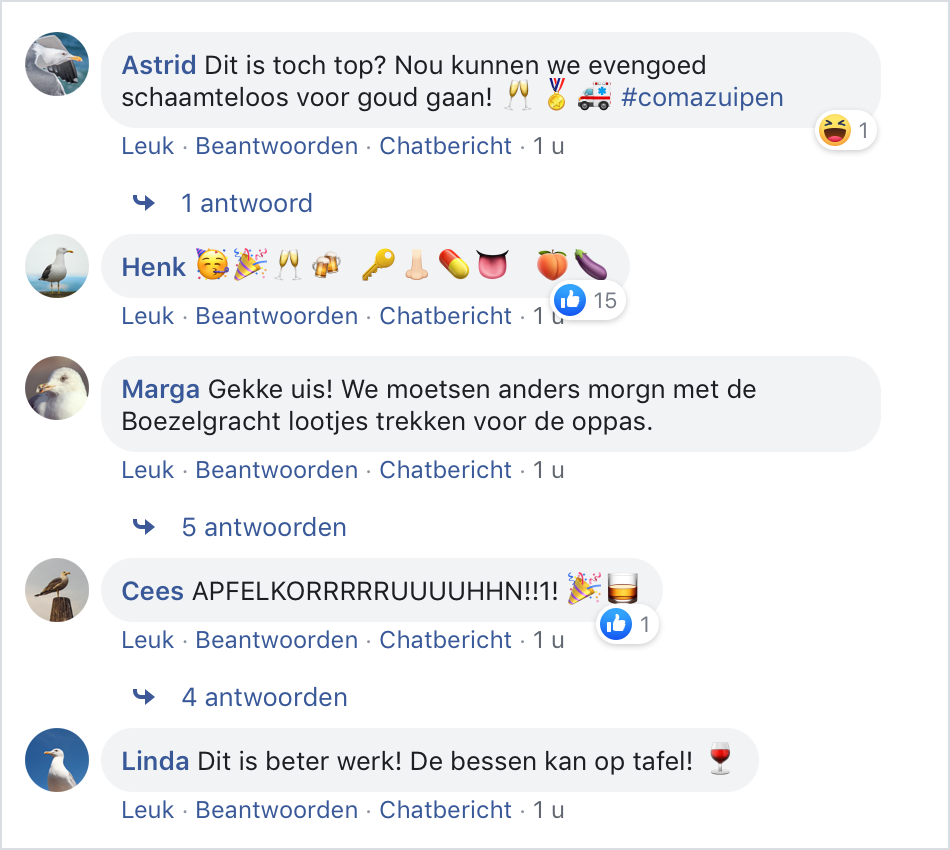The image size is (950, 850).
Task: Reply to Henk's comment via Beantwoorden
Action: pos(276,316)
